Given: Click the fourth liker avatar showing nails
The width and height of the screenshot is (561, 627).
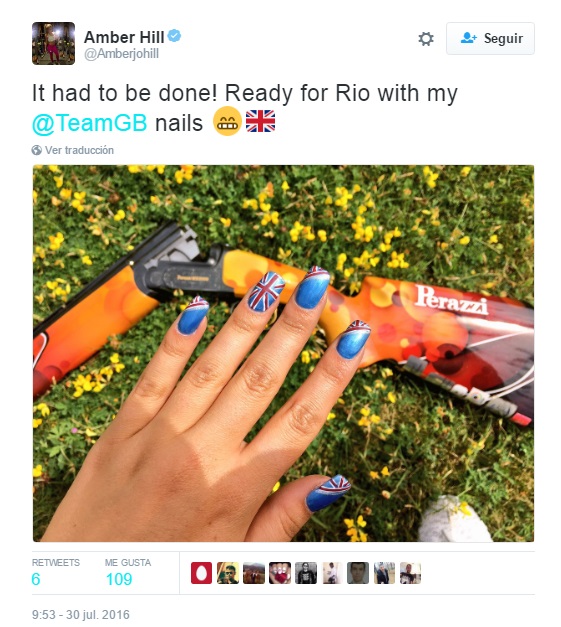Looking at the screenshot, I should 280,573.
